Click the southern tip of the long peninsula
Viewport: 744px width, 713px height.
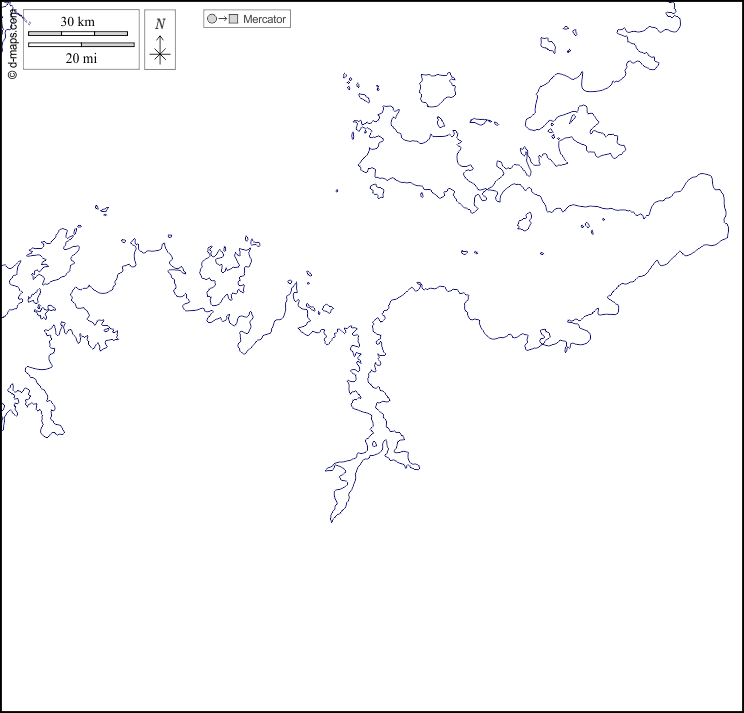coord(333,518)
